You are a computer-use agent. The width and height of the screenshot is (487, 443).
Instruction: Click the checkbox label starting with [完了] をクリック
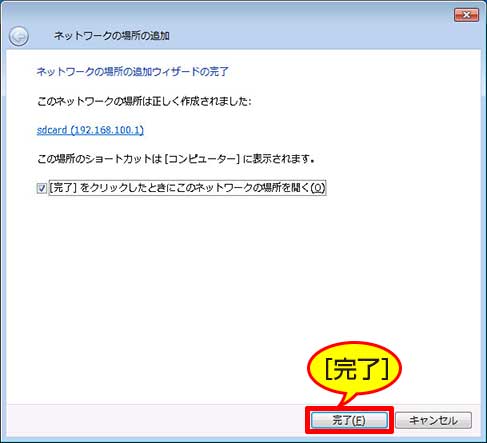(187, 188)
